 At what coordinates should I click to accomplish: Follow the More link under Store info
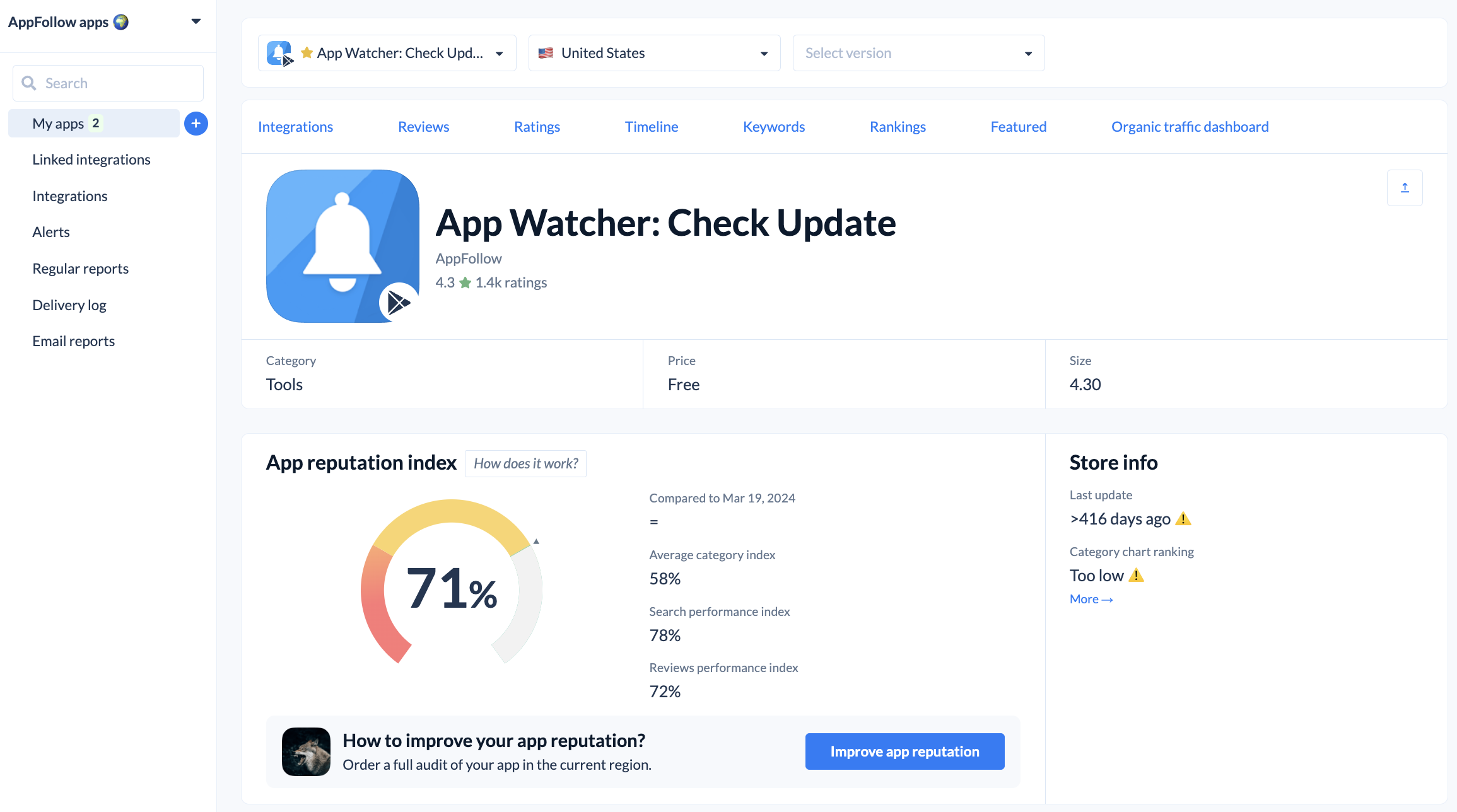[1091, 598]
